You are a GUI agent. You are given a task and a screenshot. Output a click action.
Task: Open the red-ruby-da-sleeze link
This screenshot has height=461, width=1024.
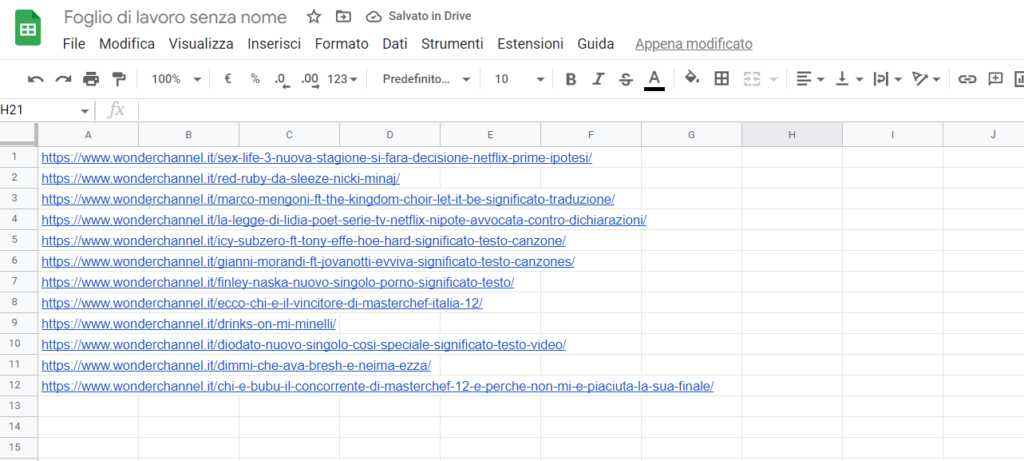point(221,178)
